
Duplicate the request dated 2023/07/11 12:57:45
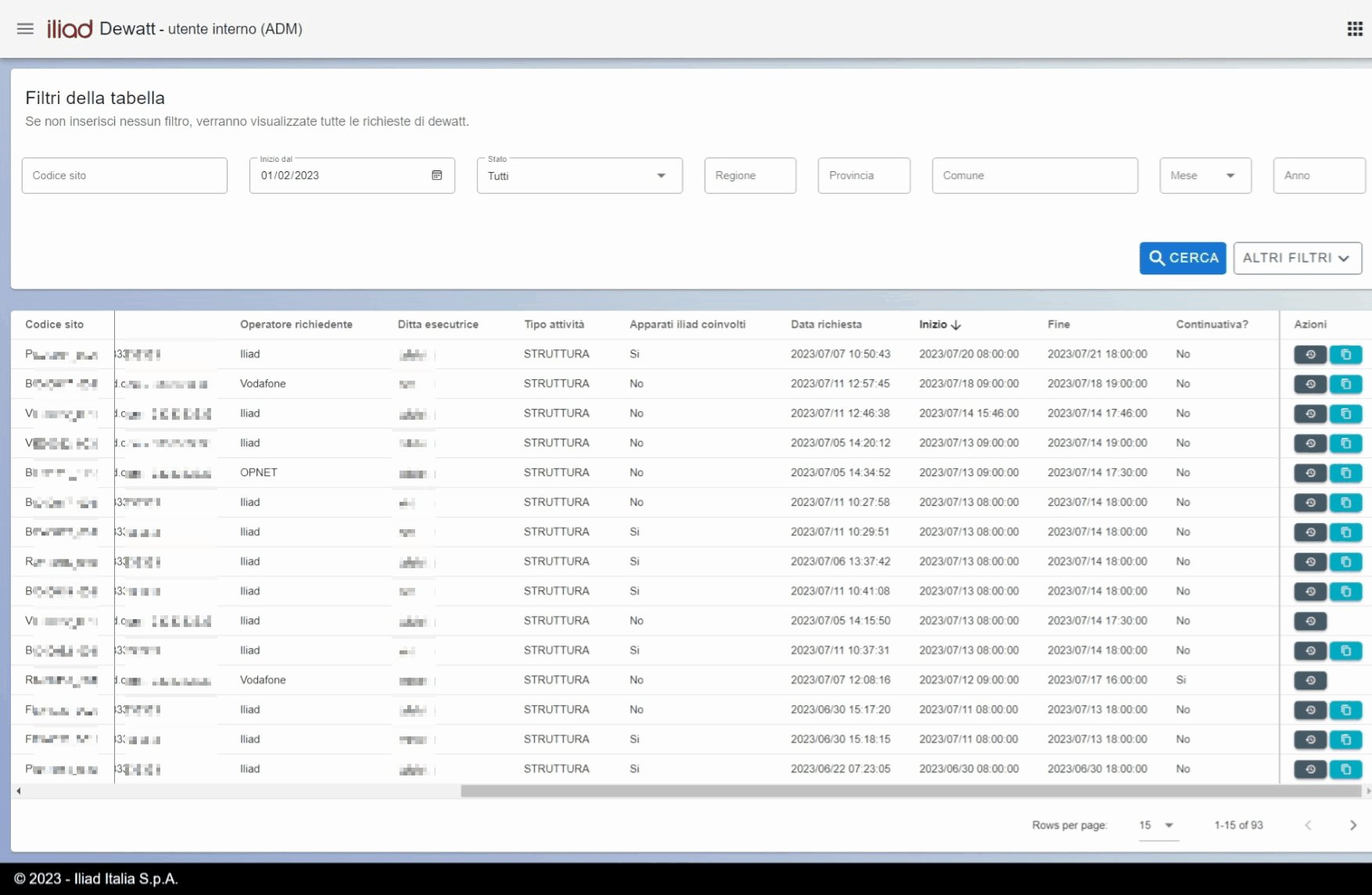pyautogui.click(x=1345, y=384)
